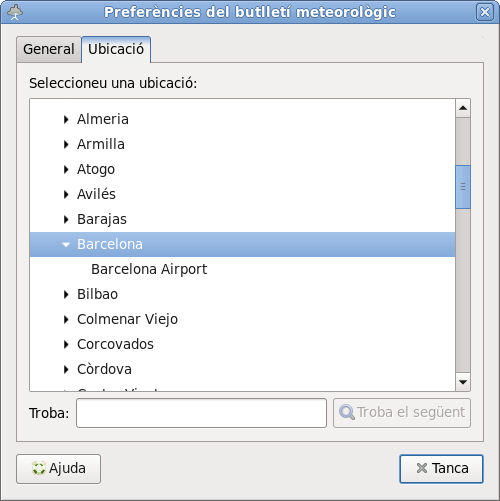Image resolution: width=500 pixels, height=501 pixels.
Task: Select the Ubicació tab
Action: pyautogui.click(x=116, y=49)
